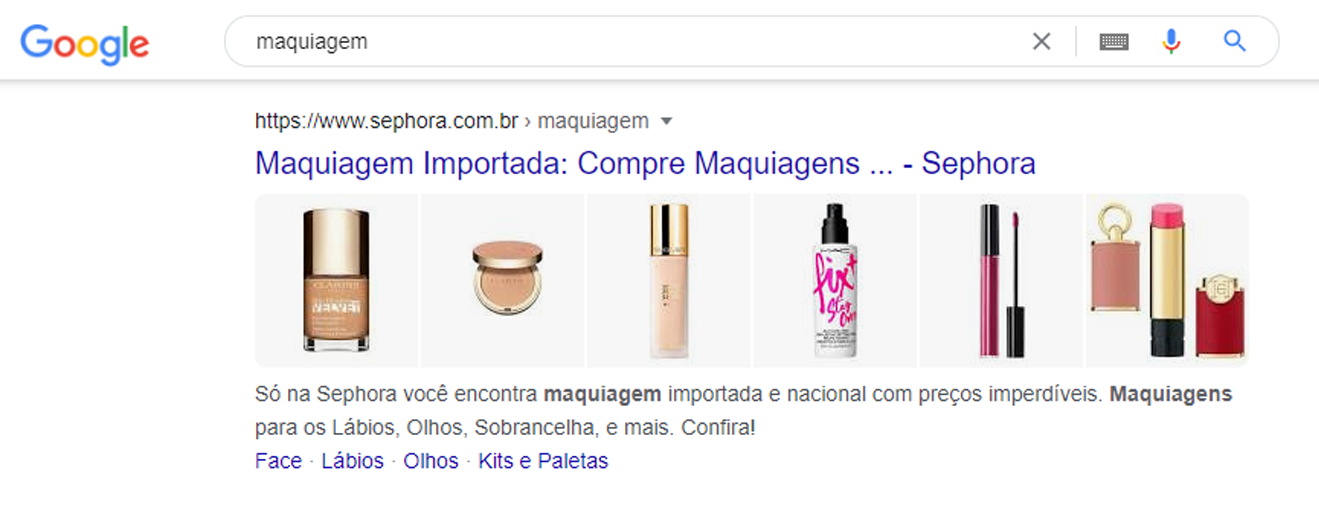Start voice search with microphone icon
The width and height of the screenshot is (1319, 505).
tap(1171, 41)
